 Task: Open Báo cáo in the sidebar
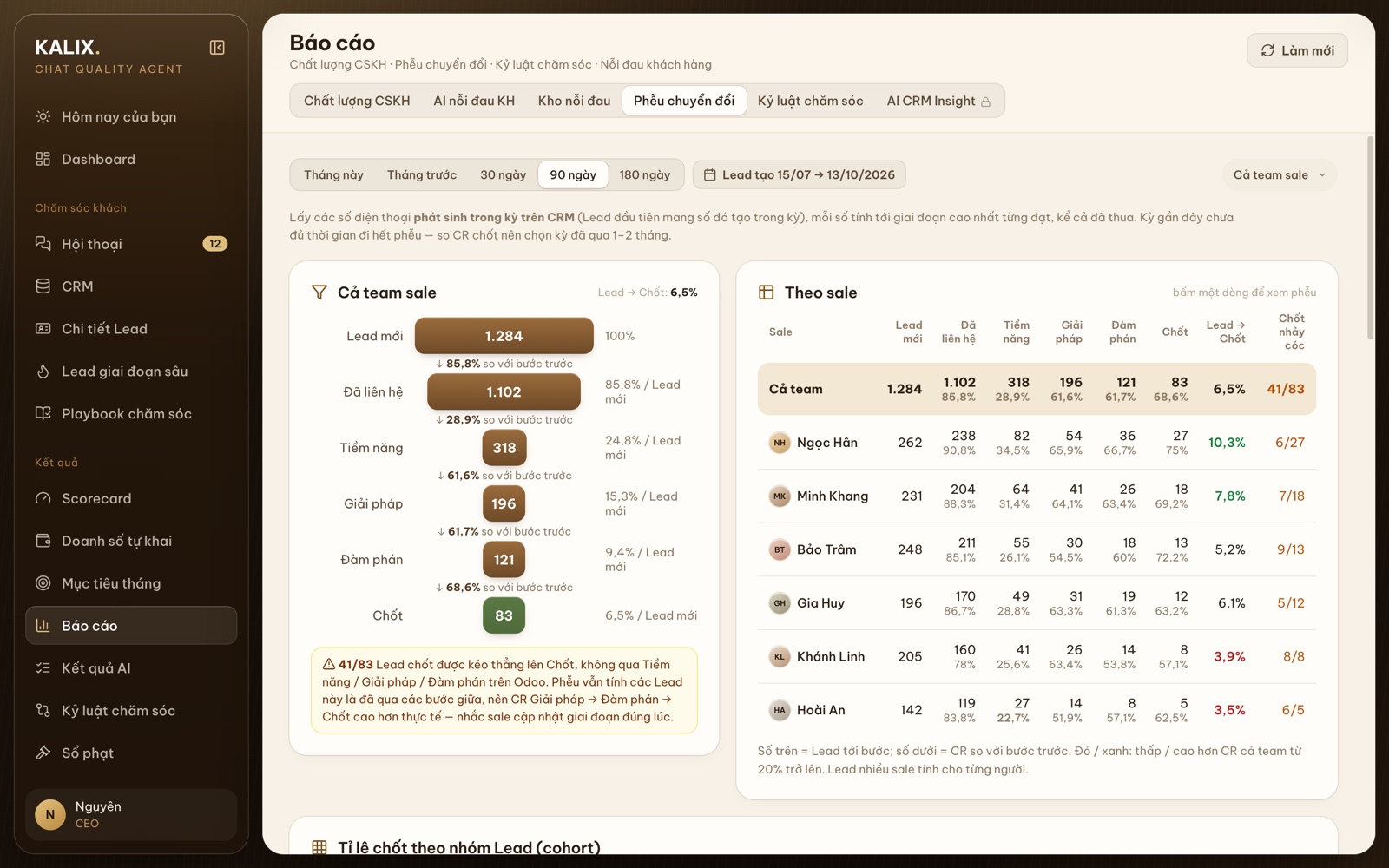tap(131, 626)
